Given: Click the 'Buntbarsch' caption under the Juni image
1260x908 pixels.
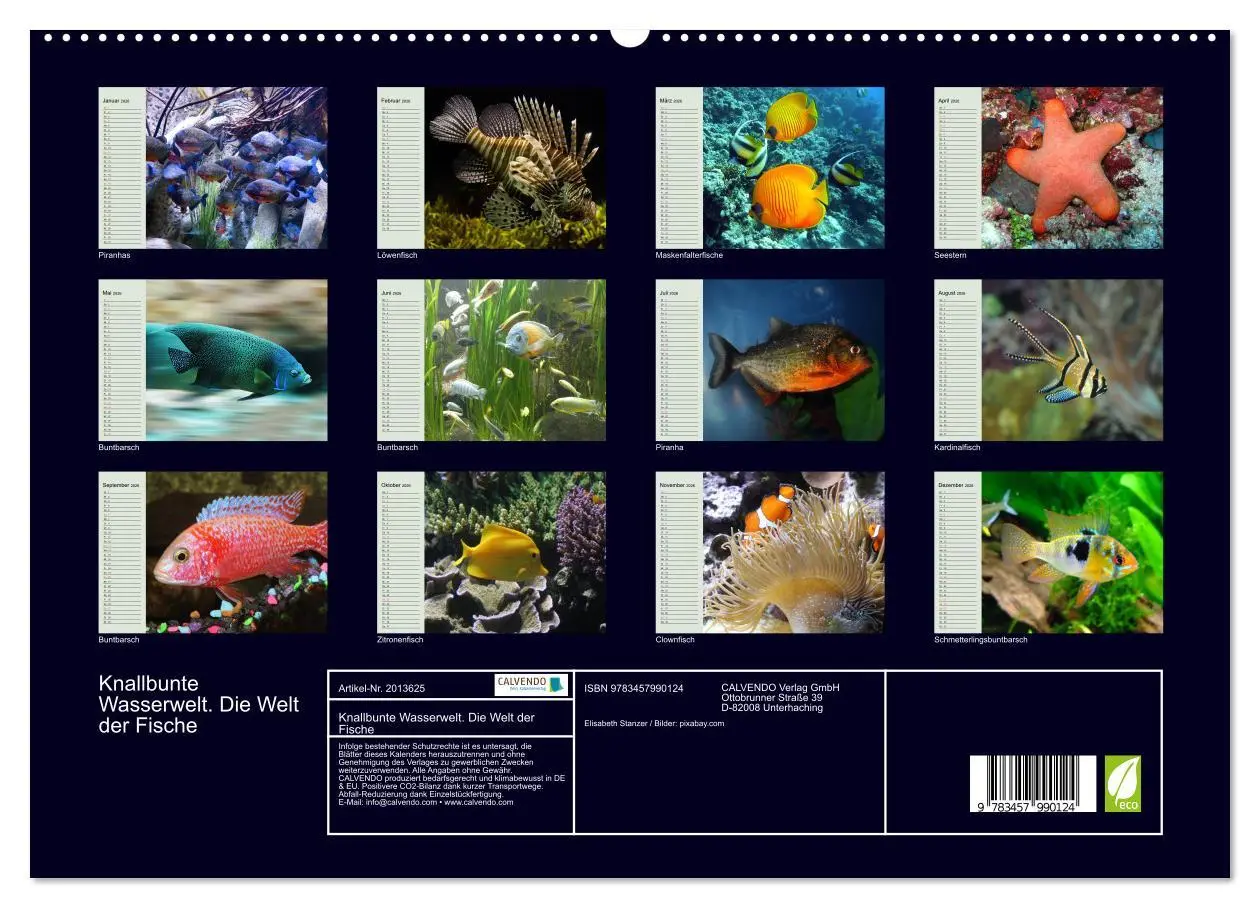Looking at the screenshot, I should click(x=397, y=447).
